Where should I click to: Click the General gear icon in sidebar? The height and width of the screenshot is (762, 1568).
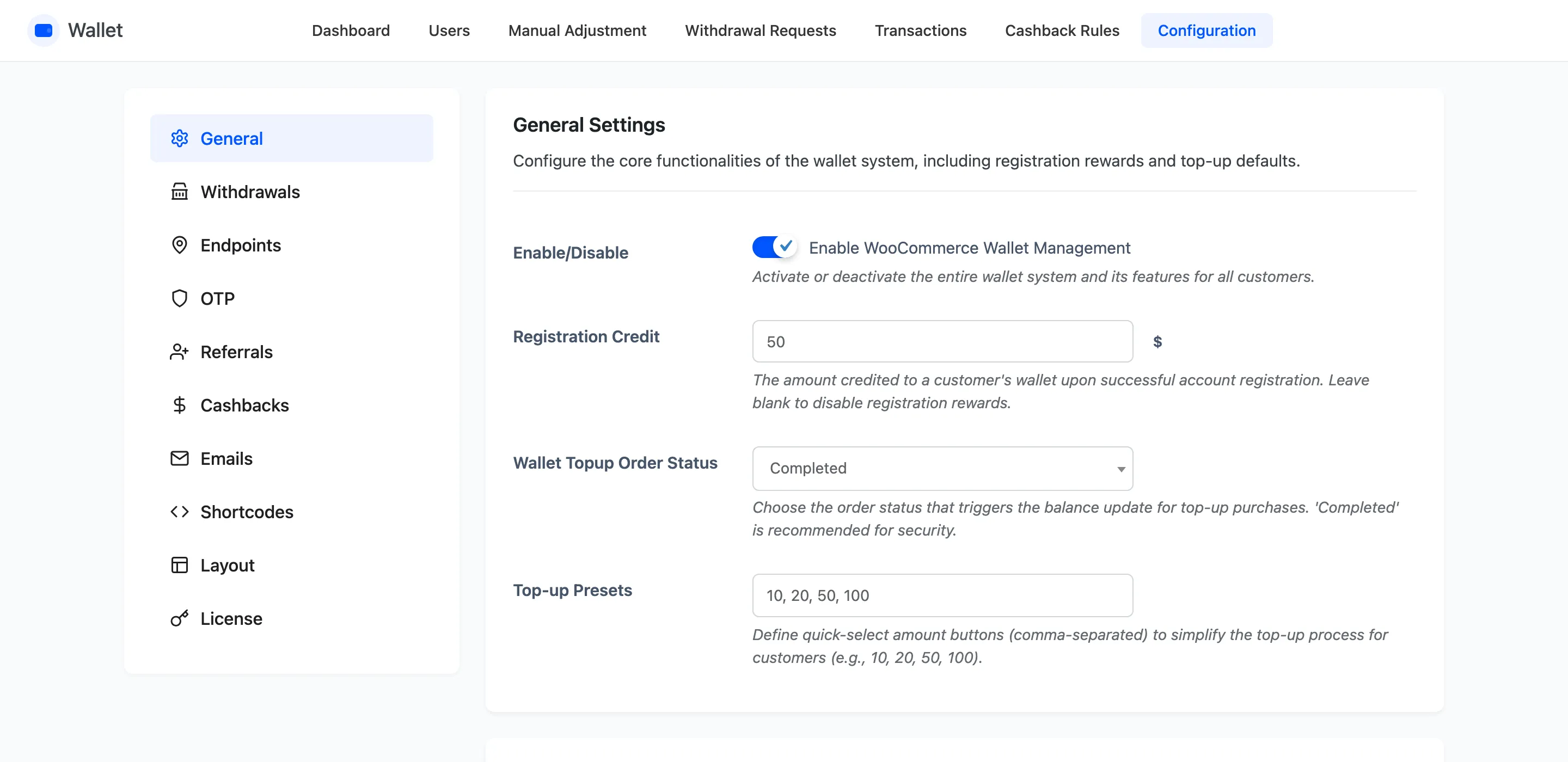tap(179, 138)
